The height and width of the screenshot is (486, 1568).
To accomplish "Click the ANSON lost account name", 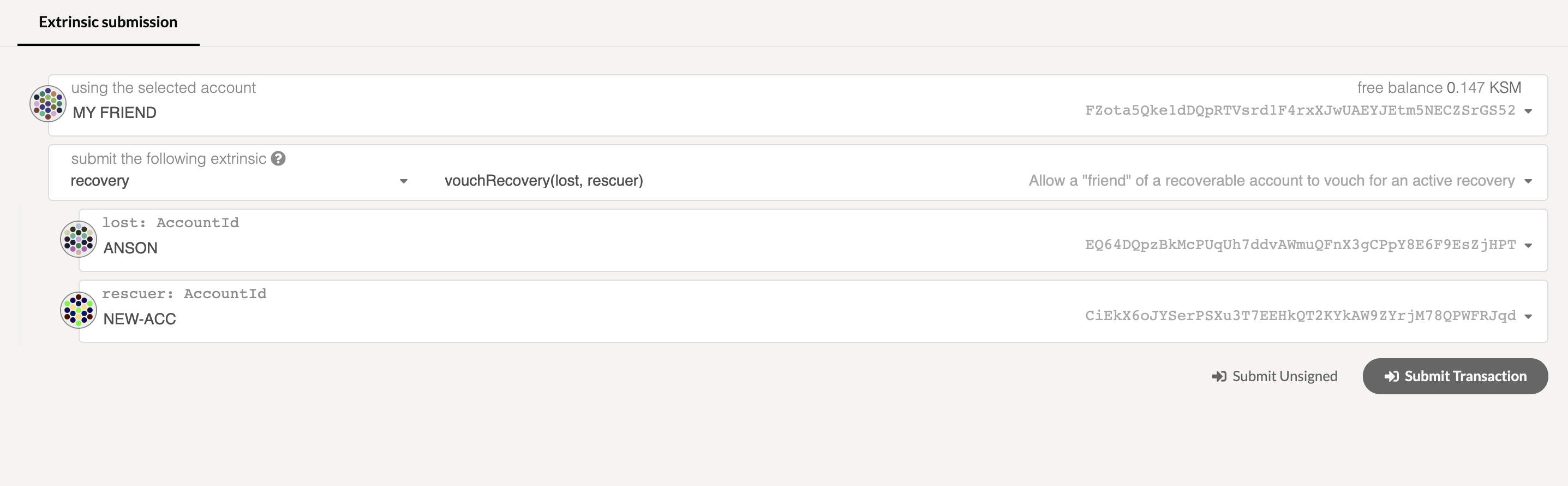I will click(130, 248).
